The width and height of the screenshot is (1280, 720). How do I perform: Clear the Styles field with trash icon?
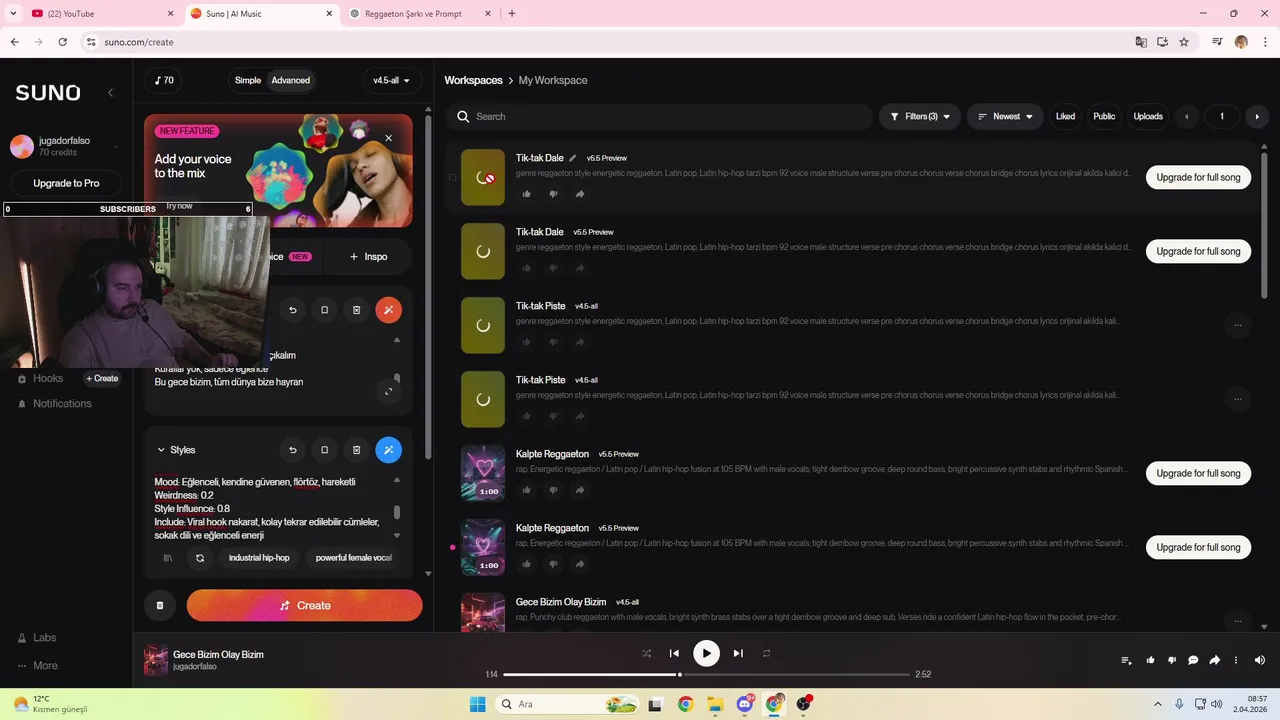point(357,450)
